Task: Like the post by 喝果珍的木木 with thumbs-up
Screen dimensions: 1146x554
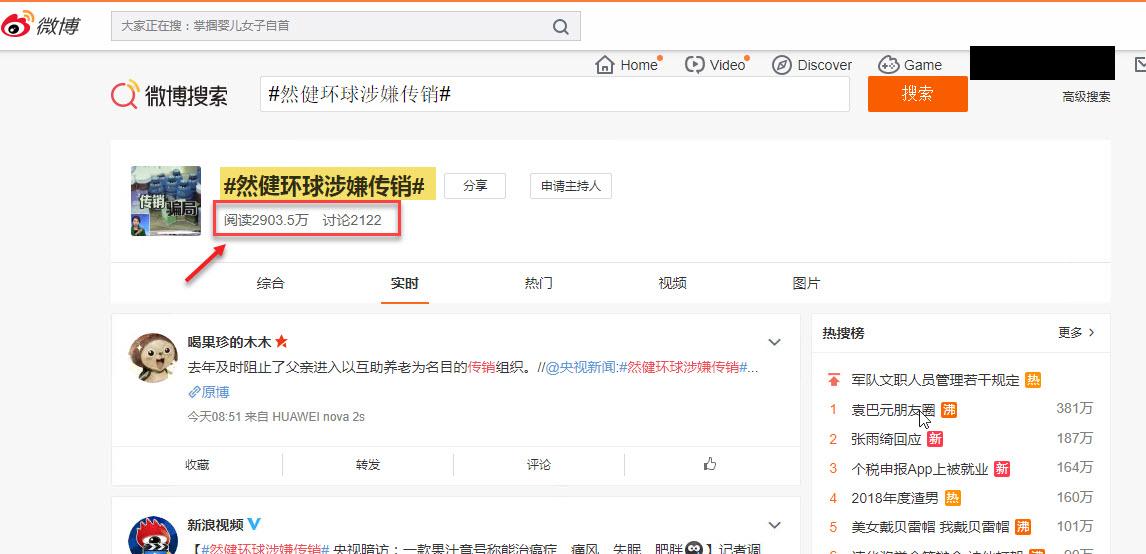Action: coord(710,464)
